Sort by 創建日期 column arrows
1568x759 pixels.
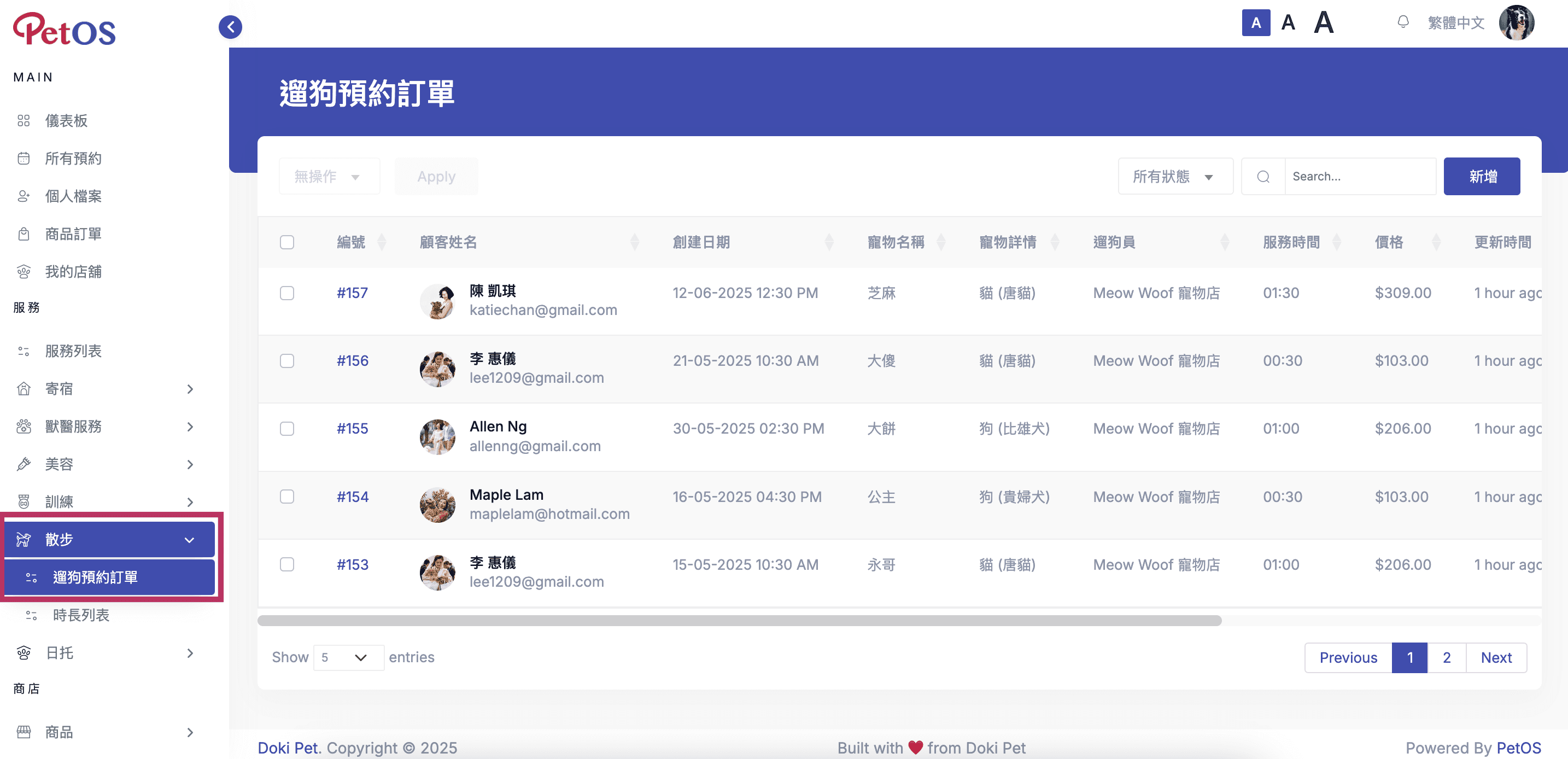tap(828, 242)
